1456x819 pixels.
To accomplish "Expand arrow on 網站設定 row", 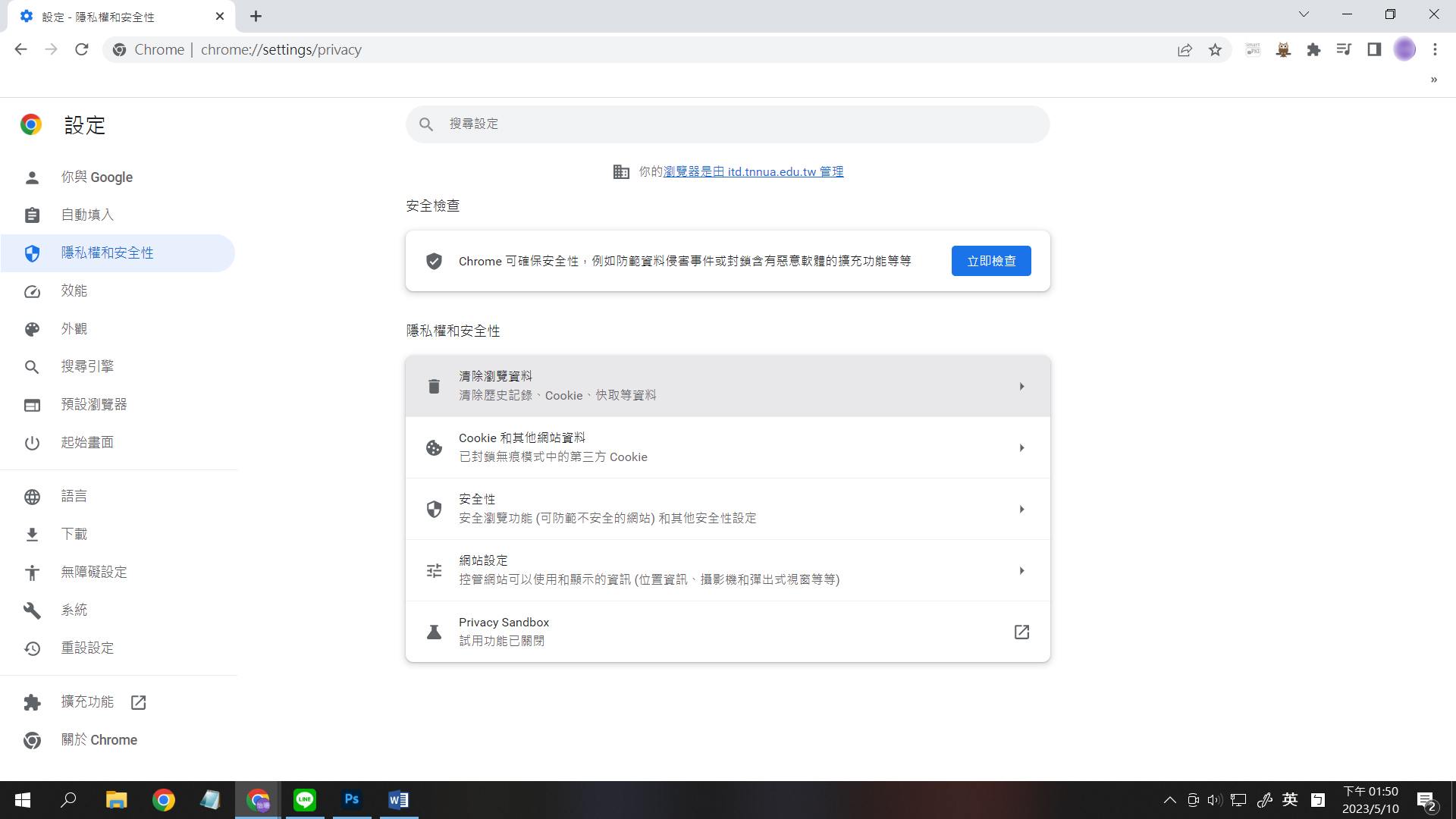I will [x=1021, y=571].
